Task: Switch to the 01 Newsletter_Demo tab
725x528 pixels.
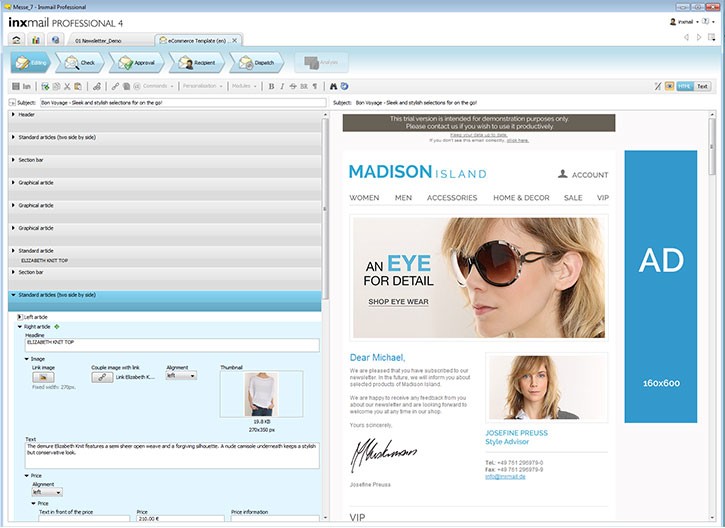Action: [x=110, y=40]
